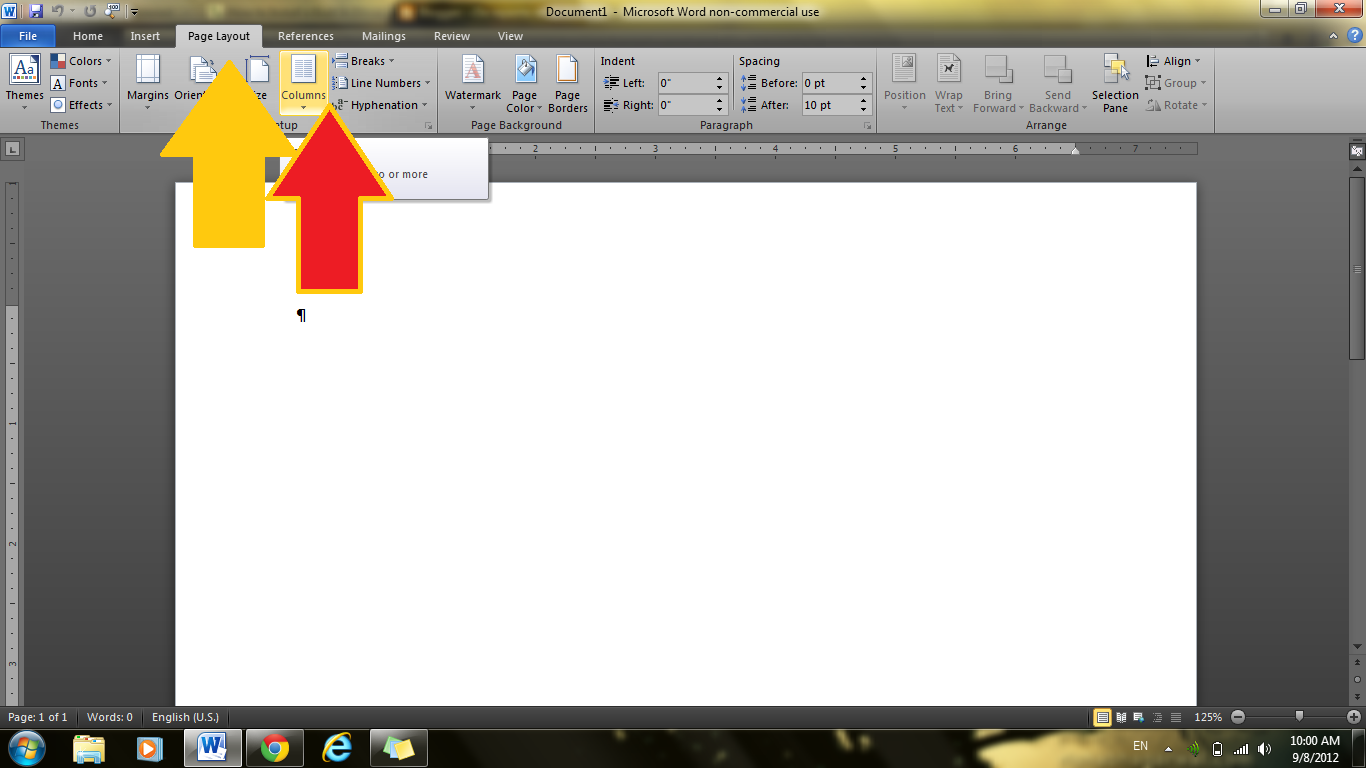
Task: Click the vertical scrollbar thumb
Action: 1357,270
